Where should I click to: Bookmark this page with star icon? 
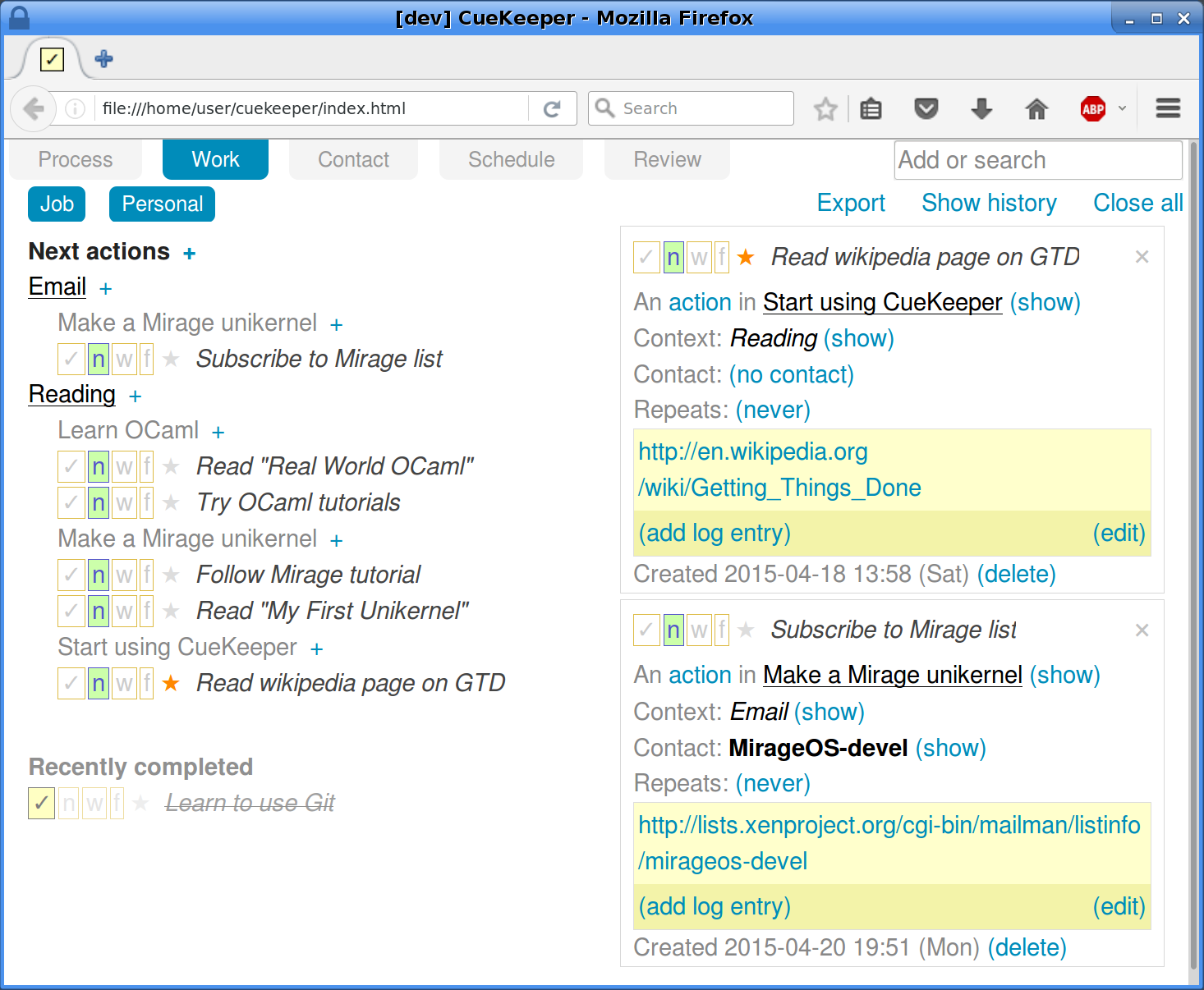(825, 108)
